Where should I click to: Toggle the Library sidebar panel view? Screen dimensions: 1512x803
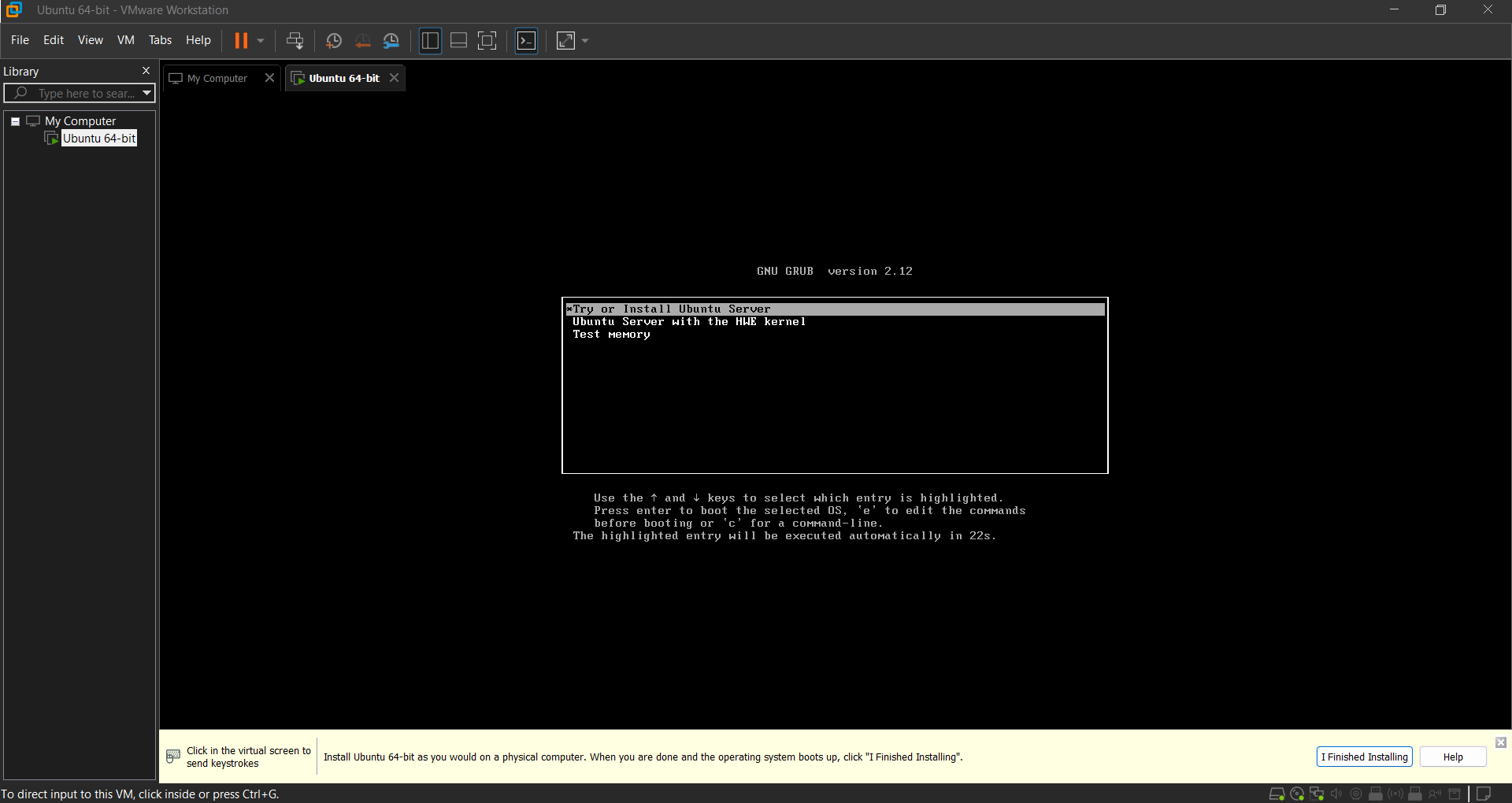point(430,40)
